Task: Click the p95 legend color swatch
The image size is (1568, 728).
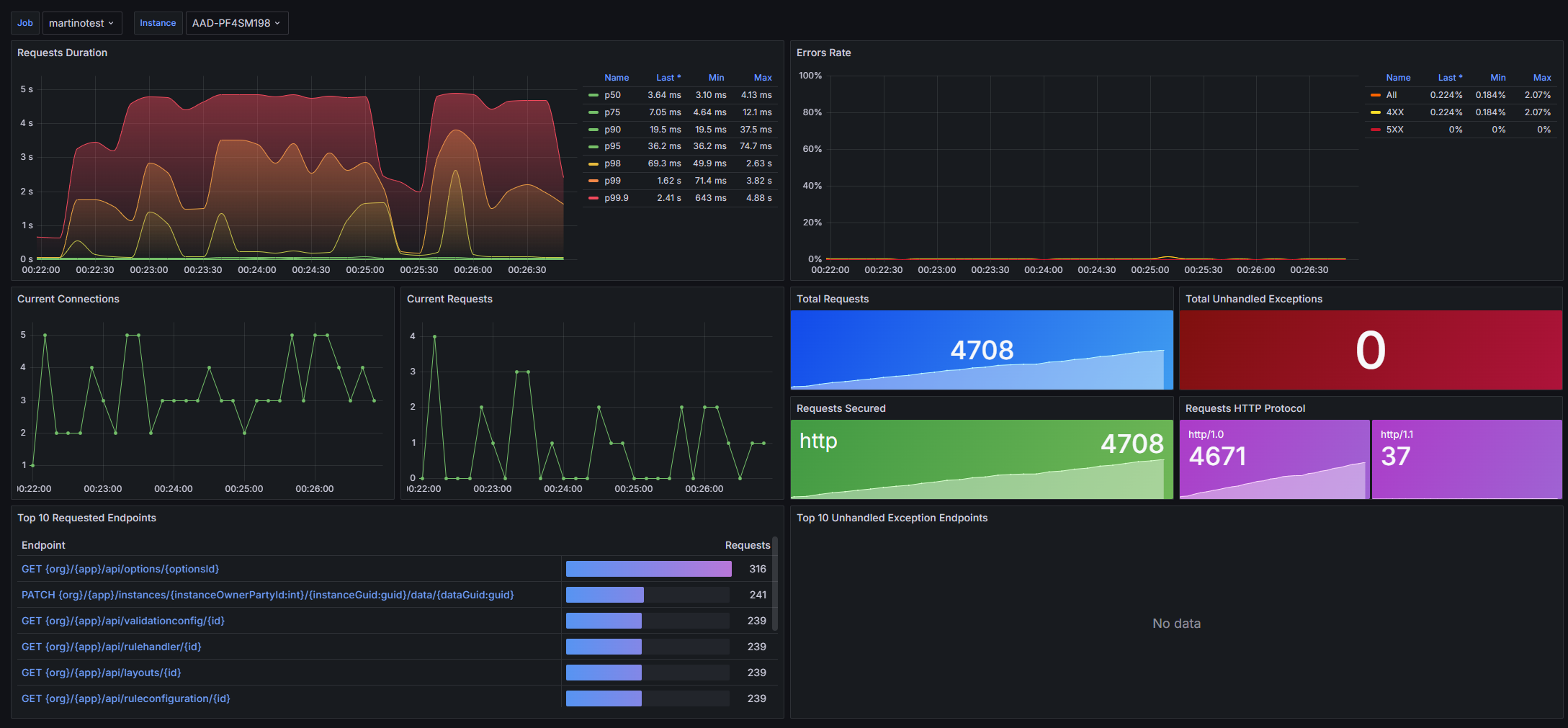Action: 593,146
